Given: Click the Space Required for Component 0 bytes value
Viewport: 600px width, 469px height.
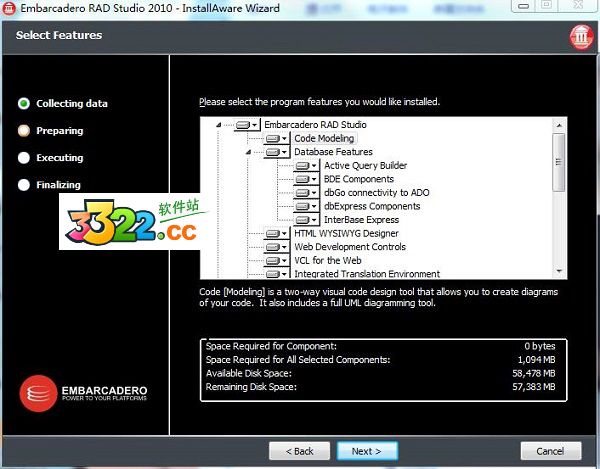Looking at the screenshot, I should pos(540,346).
